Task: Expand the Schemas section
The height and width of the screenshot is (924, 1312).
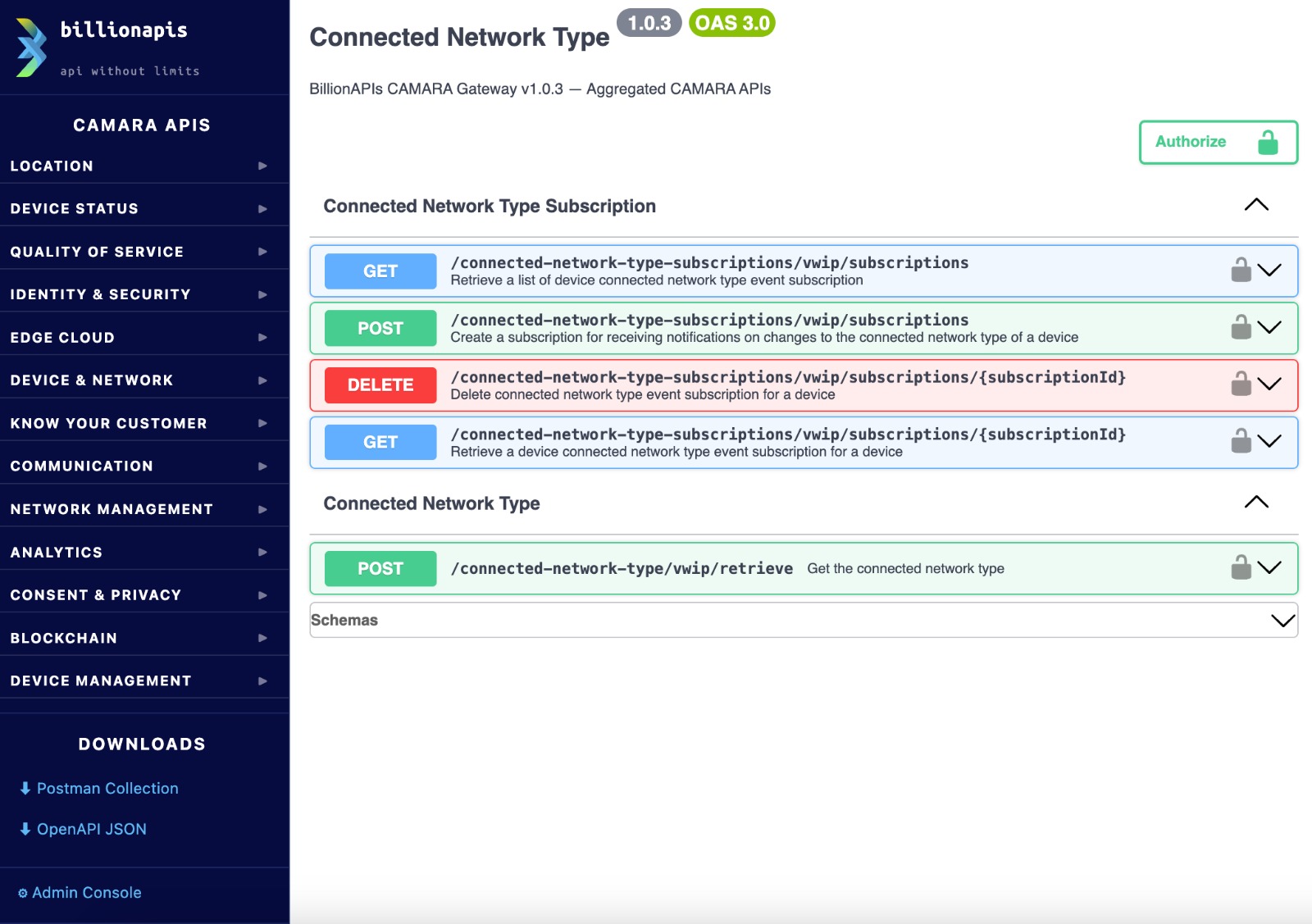Action: [x=1282, y=621]
